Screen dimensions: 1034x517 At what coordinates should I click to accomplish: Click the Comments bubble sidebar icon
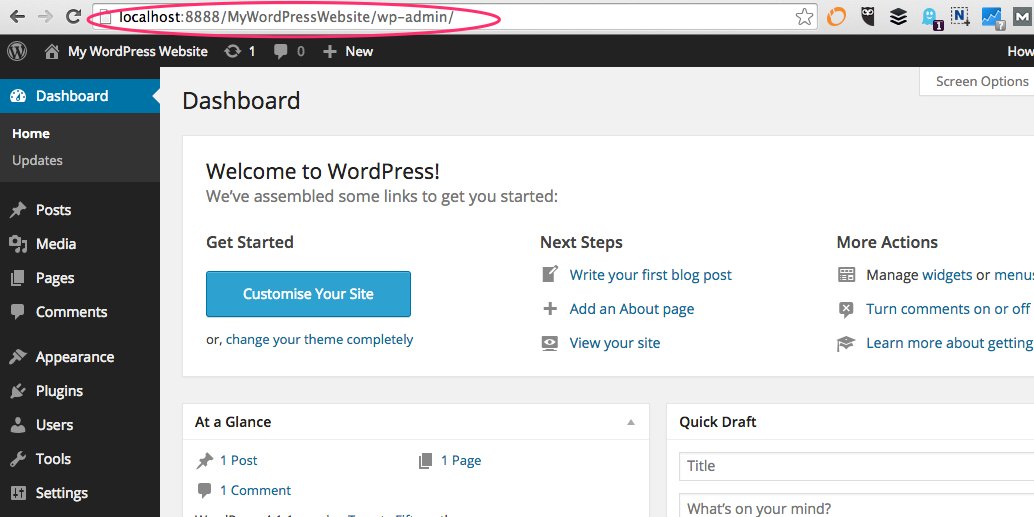click(x=18, y=312)
